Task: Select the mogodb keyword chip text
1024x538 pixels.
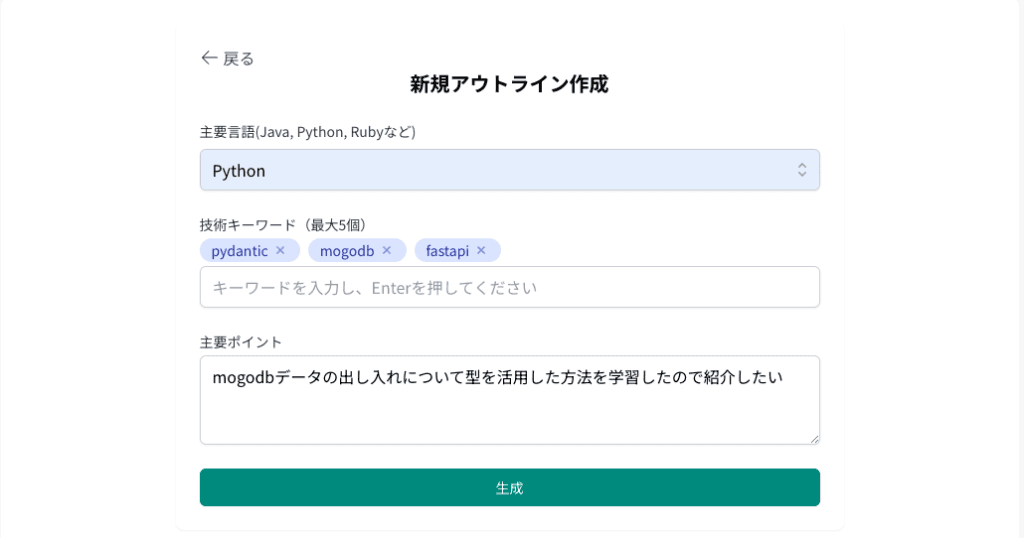Action: 346,250
